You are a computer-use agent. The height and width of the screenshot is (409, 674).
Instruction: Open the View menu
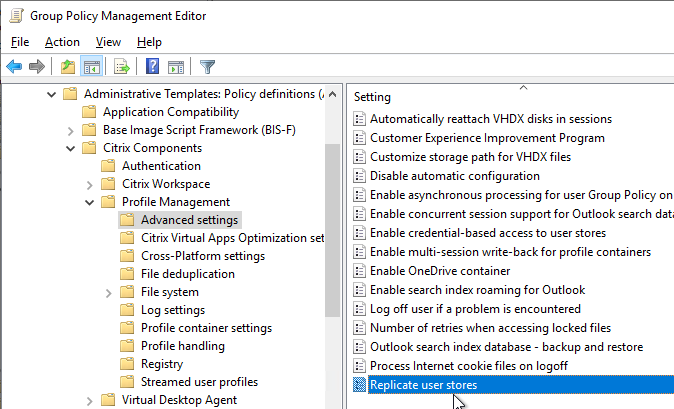coord(108,42)
